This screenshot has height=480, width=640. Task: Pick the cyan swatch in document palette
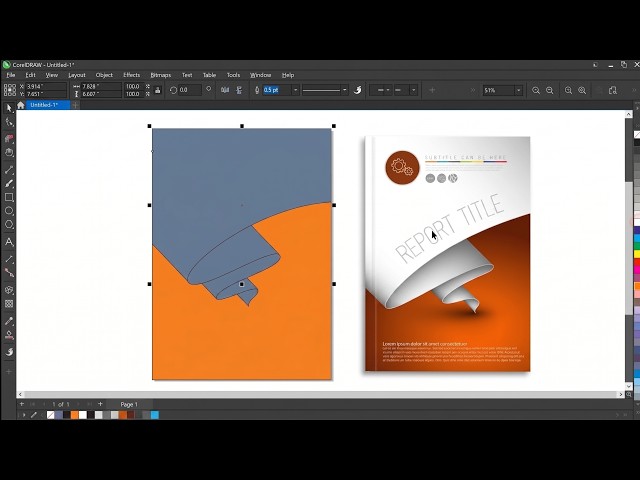coord(155,415)
